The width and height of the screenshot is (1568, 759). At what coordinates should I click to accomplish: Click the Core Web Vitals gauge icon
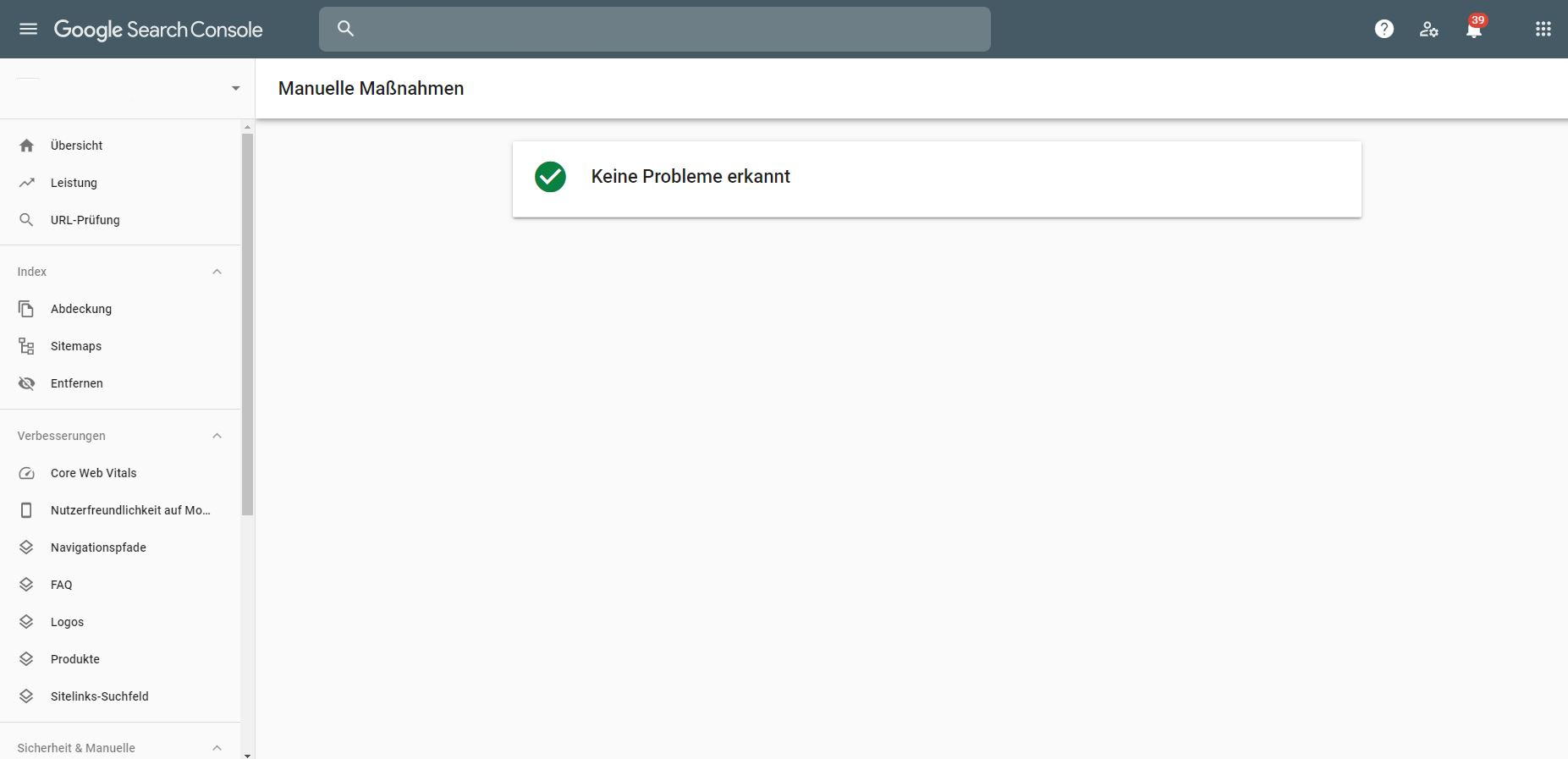26,473
